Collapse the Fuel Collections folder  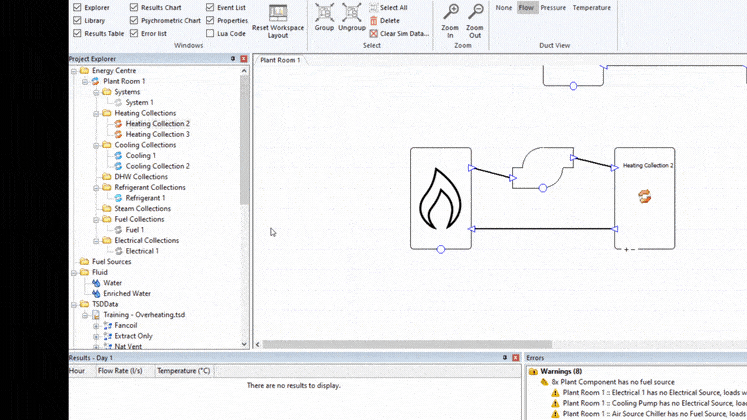click(x=96, y=220)
